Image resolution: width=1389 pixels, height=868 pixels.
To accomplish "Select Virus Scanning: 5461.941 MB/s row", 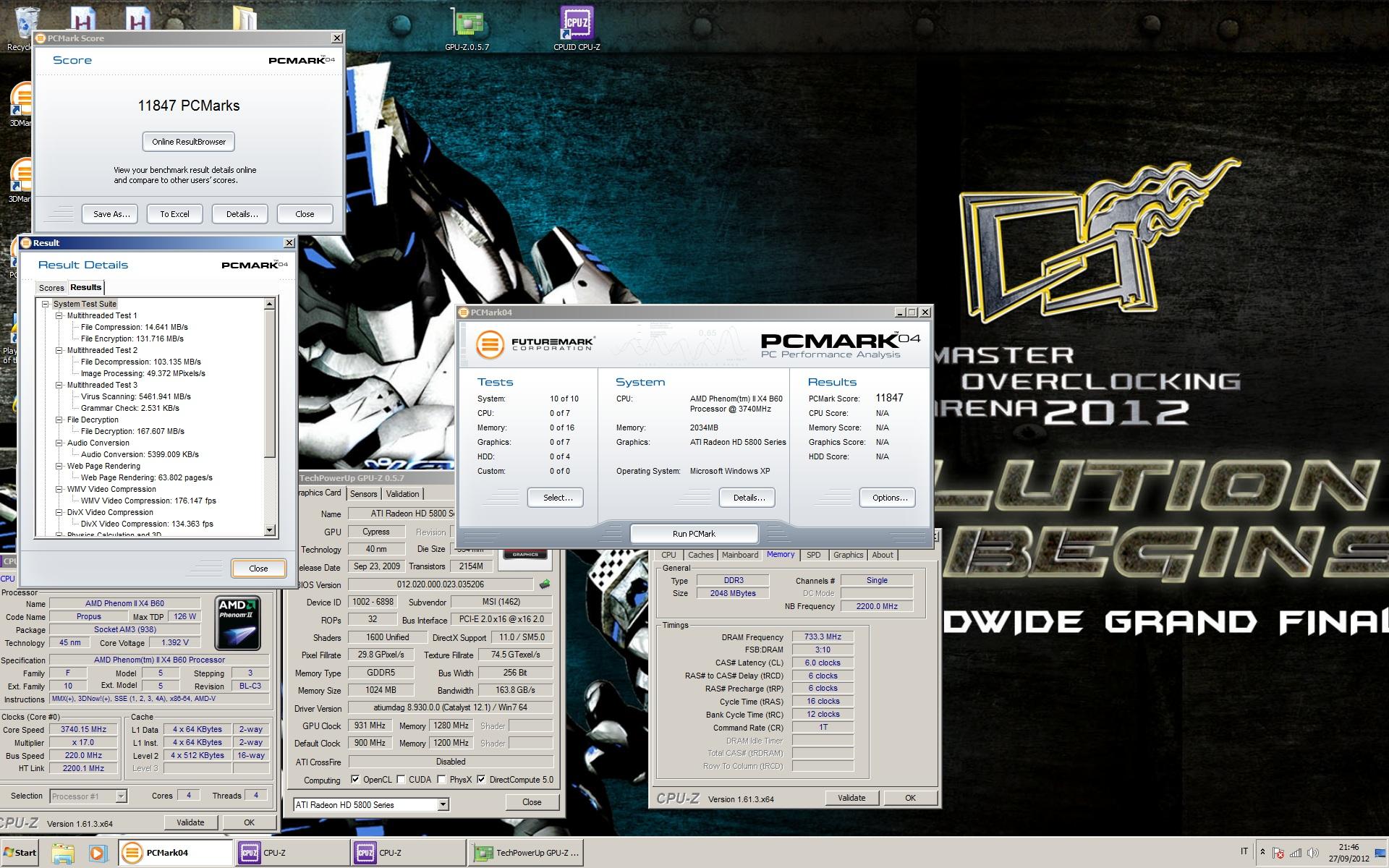I will coord(136,396).
